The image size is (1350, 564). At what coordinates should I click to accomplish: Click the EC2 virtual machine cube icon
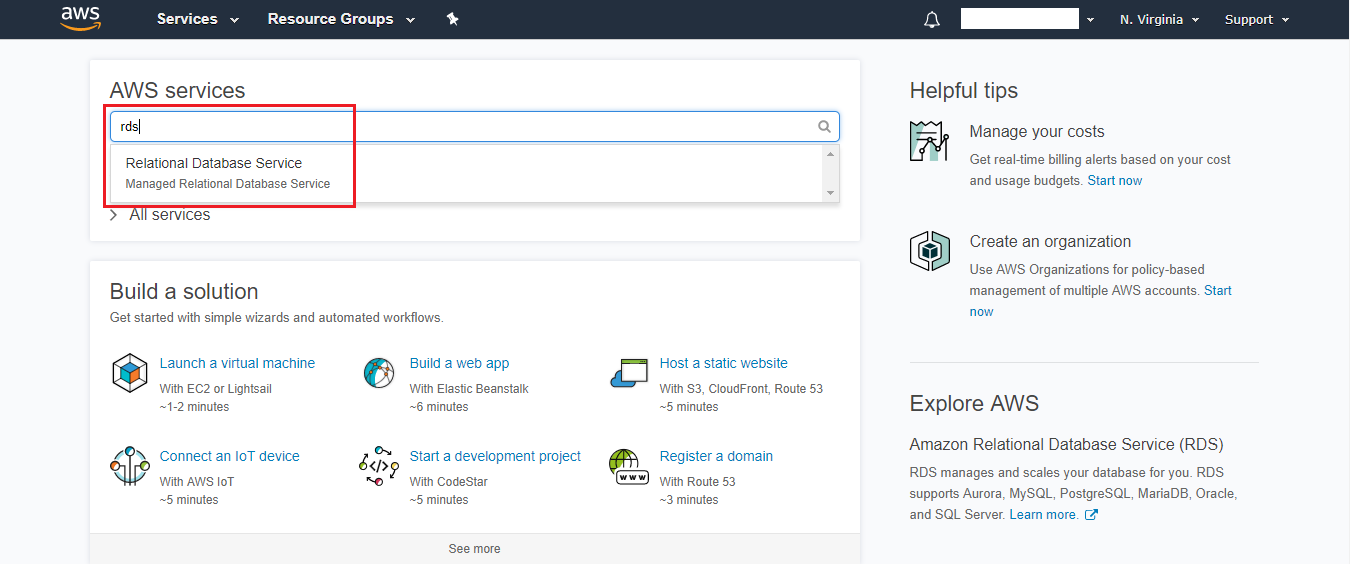point(130,373)
